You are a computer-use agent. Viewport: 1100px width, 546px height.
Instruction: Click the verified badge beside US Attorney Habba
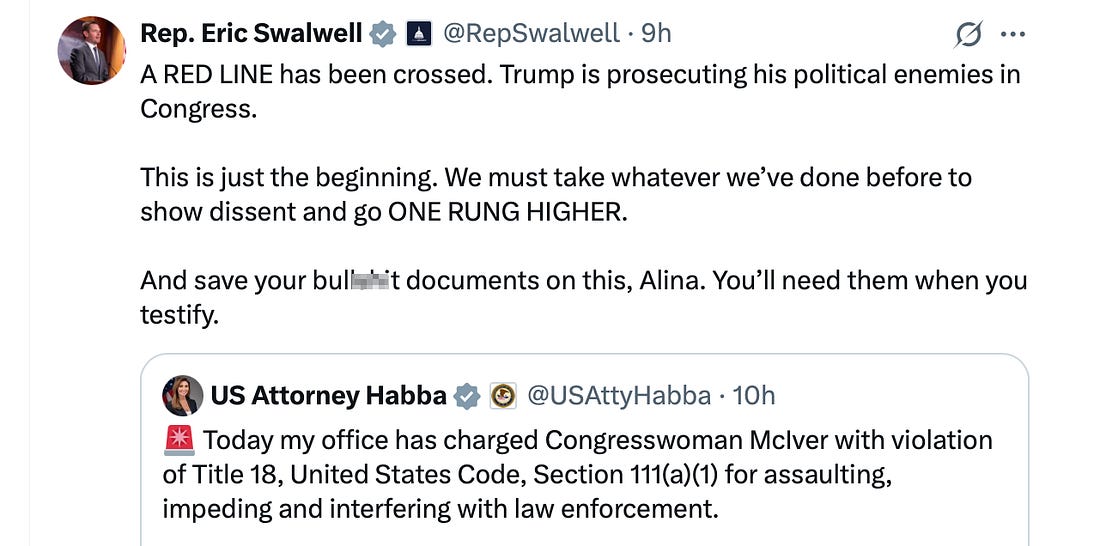pos(467,397)
